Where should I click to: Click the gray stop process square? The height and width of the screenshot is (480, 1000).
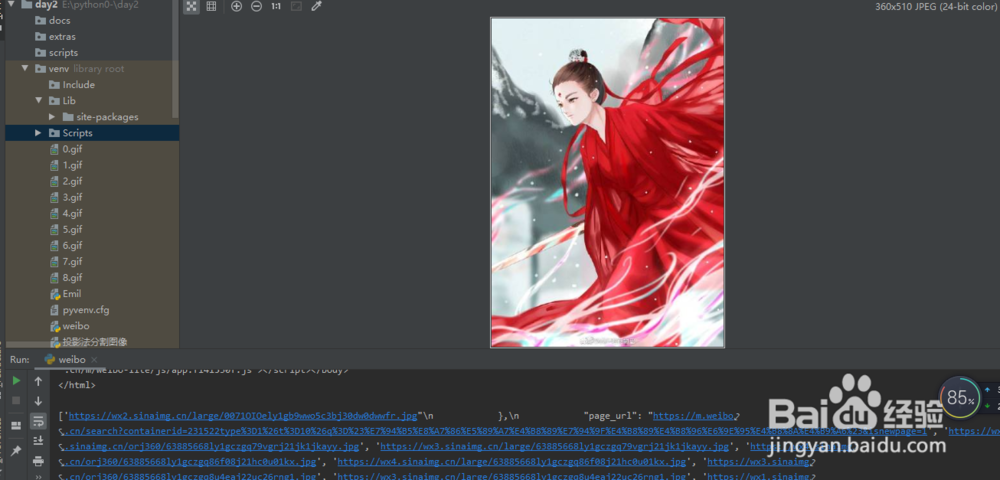pos(17,400)
